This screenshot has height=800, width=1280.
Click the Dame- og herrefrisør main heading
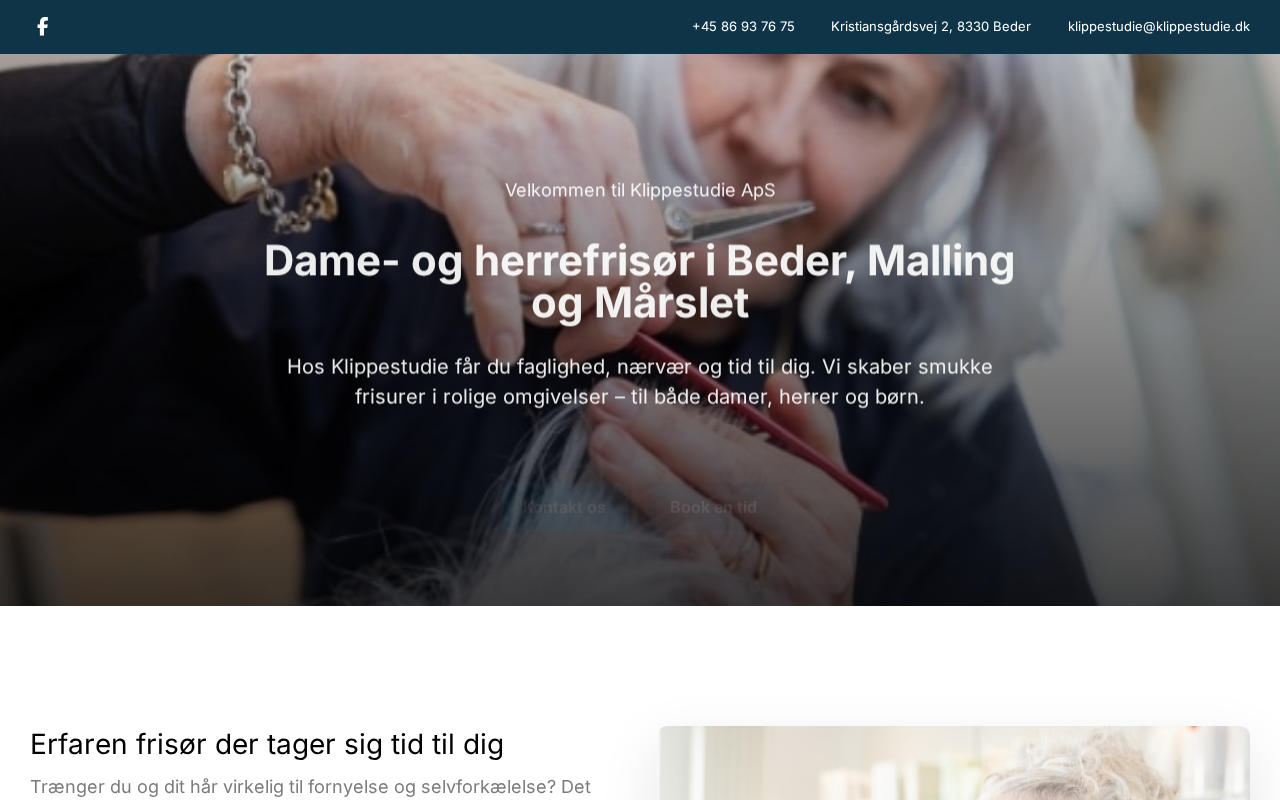point(640,281)
